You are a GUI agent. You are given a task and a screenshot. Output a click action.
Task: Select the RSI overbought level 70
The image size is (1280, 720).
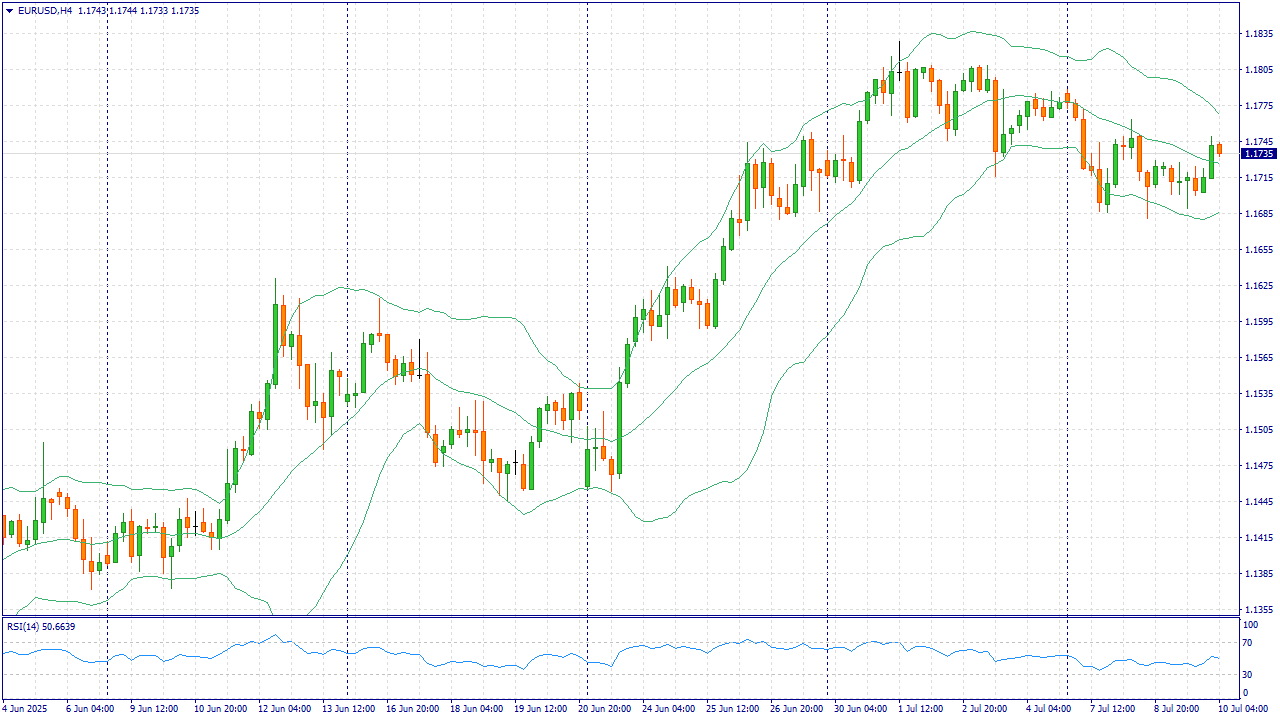click(1247, 644)
